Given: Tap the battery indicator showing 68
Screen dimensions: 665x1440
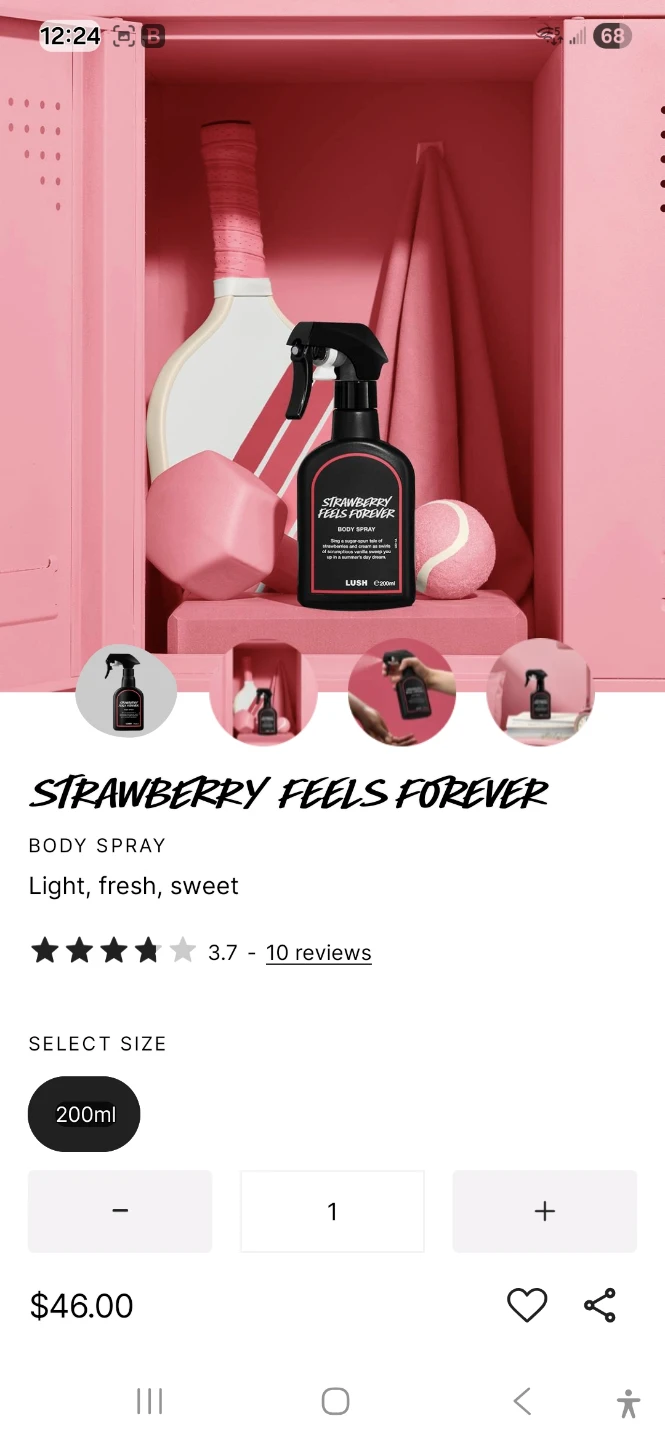Looking at the screenshot, I should 612,37.
